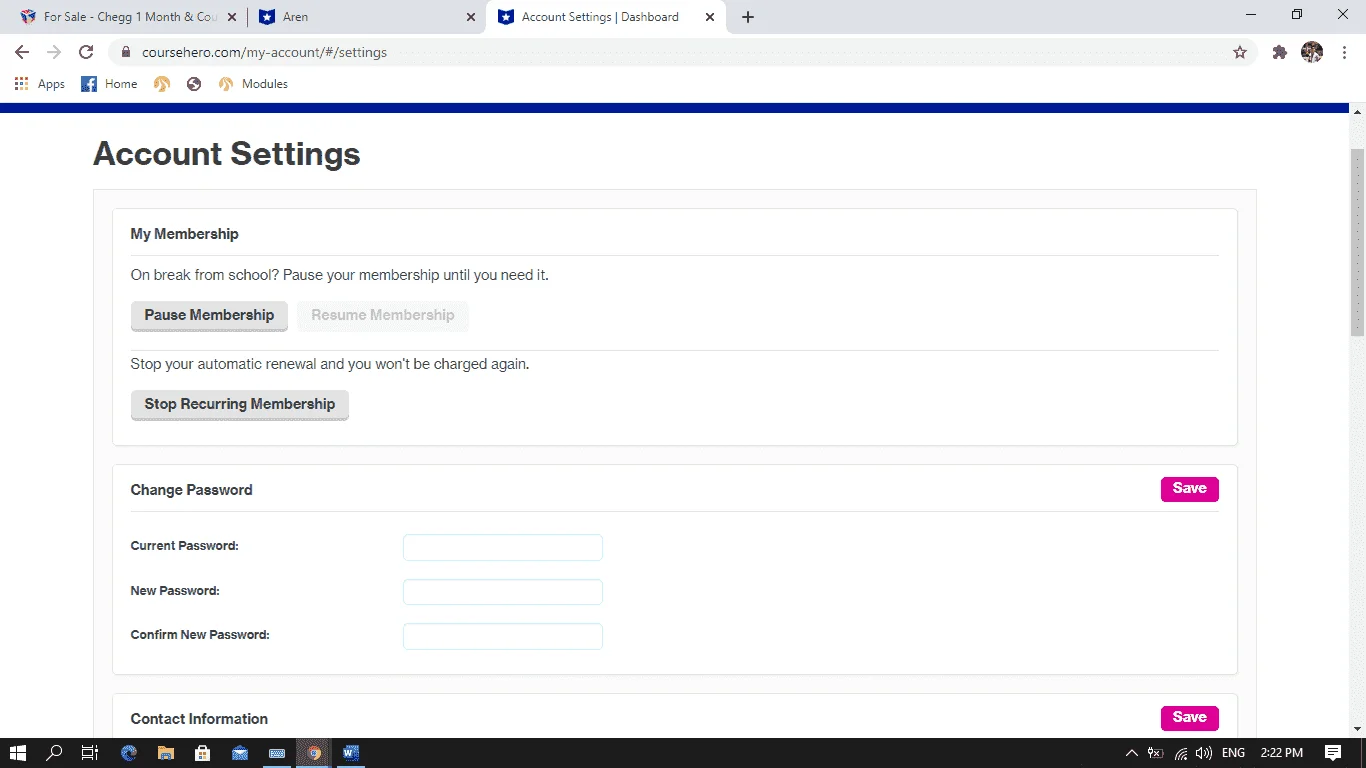Open the Windows Start menu
The image size is (1366, 768).
coord(18,753)
